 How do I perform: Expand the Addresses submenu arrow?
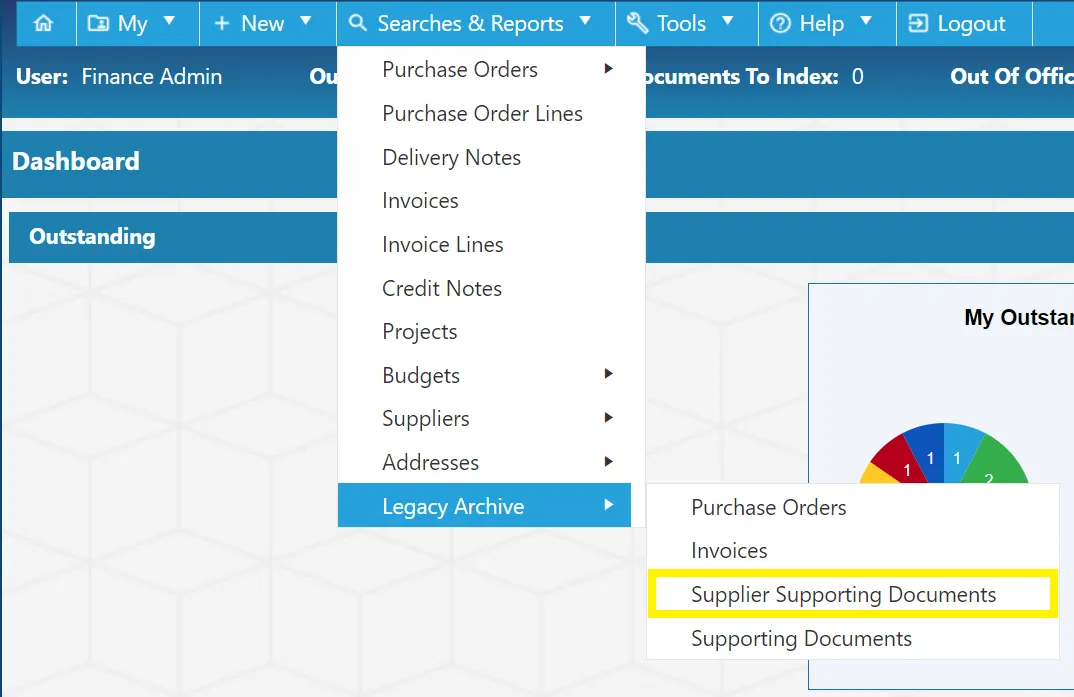pyautogui.click(x=608, y=461)
